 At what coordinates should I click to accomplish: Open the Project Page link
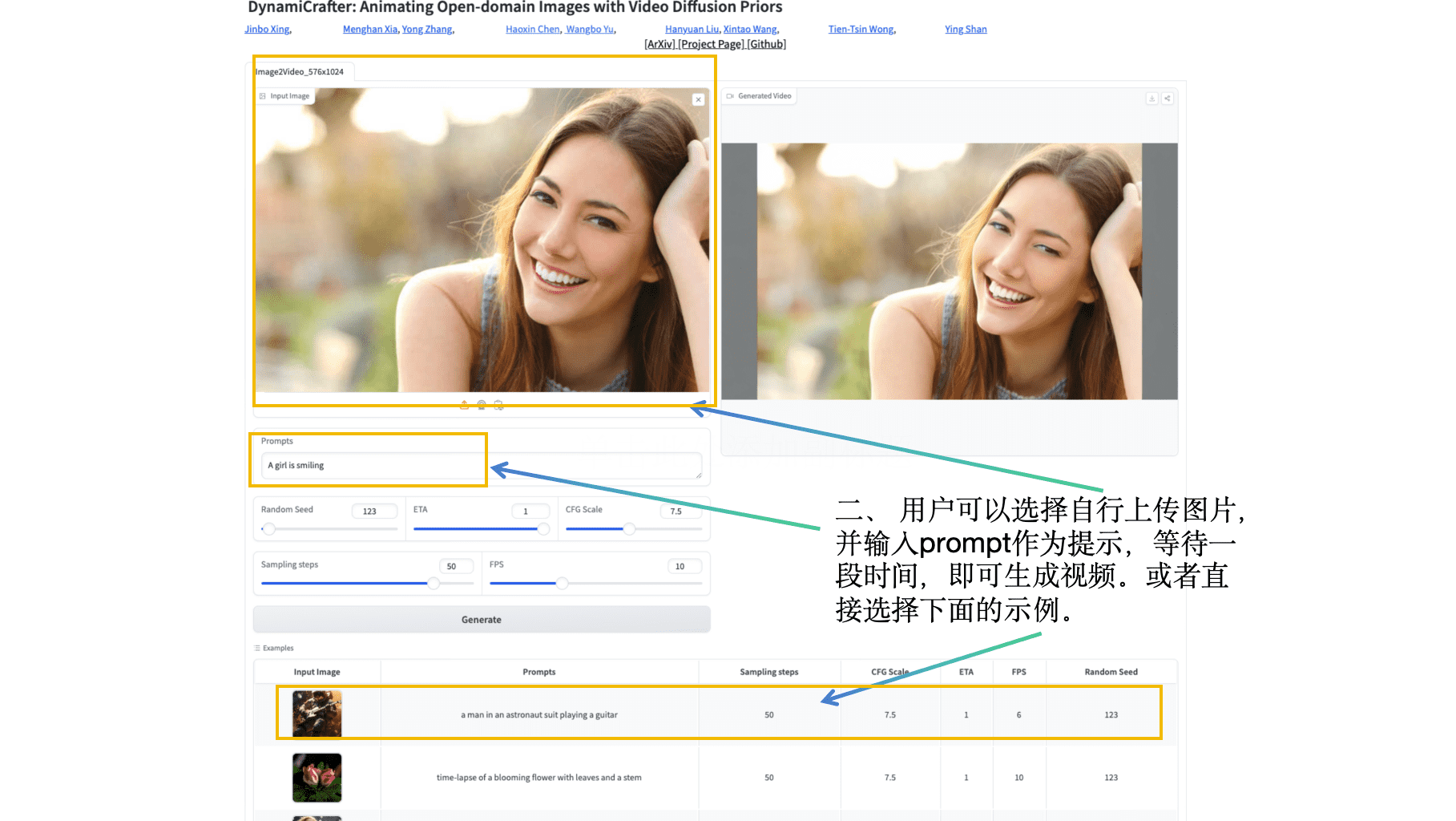[x=712, y=44]
